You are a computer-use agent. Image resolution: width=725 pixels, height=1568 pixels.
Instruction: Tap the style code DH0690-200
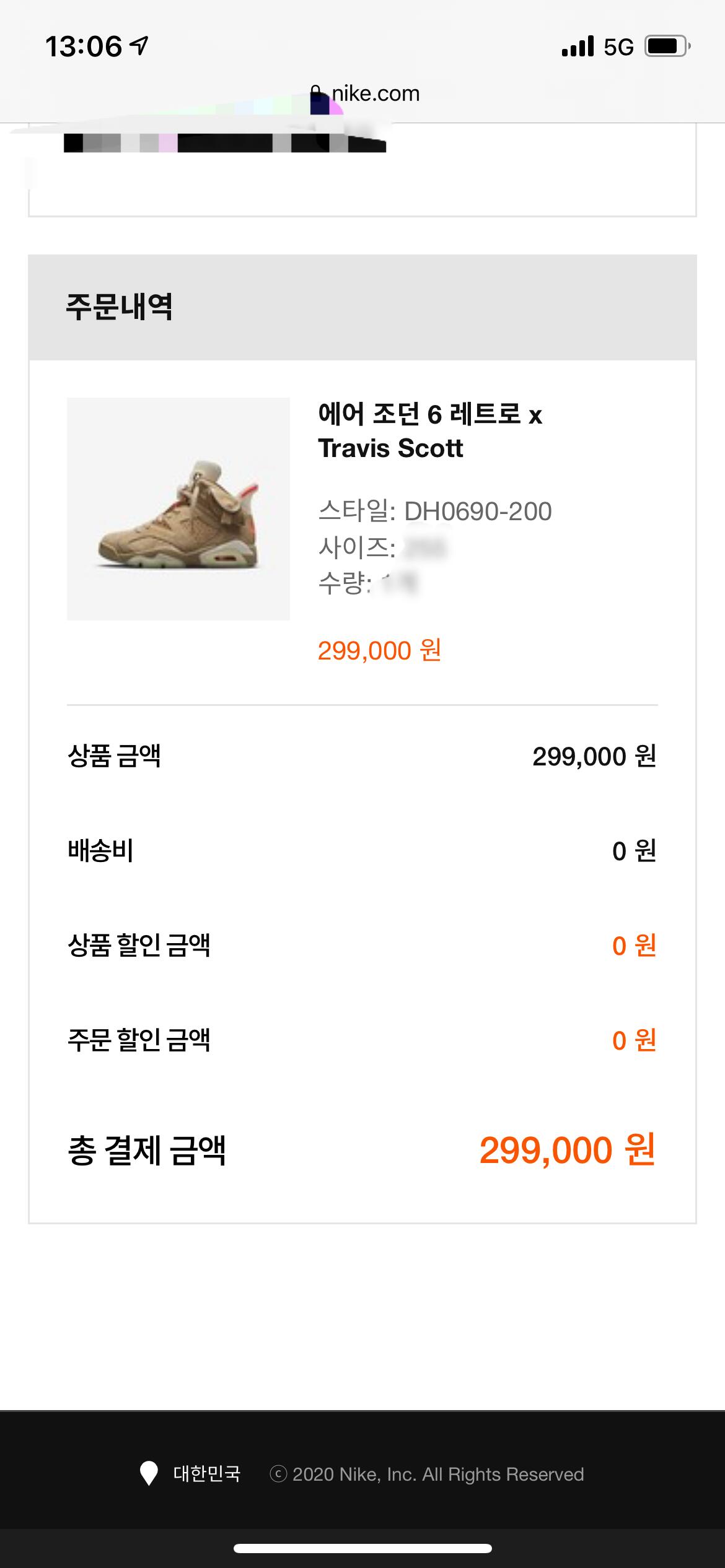pyautogui.click(x=477, y=512)
